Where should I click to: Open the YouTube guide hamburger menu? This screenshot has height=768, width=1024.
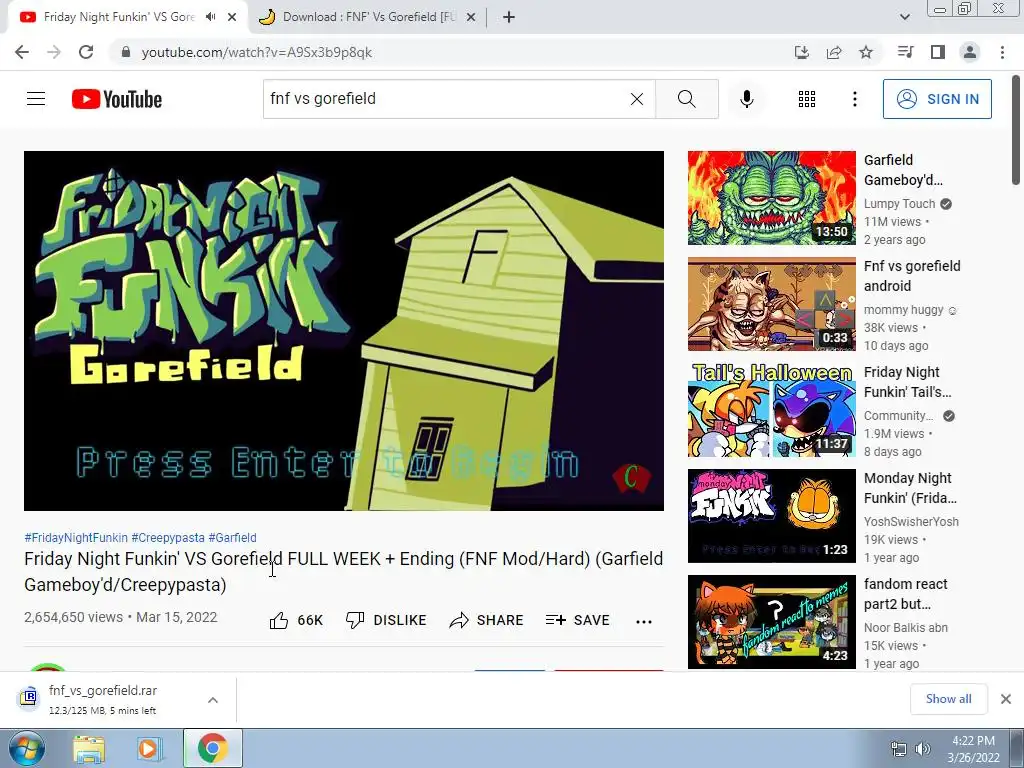(x=36, y=99)
